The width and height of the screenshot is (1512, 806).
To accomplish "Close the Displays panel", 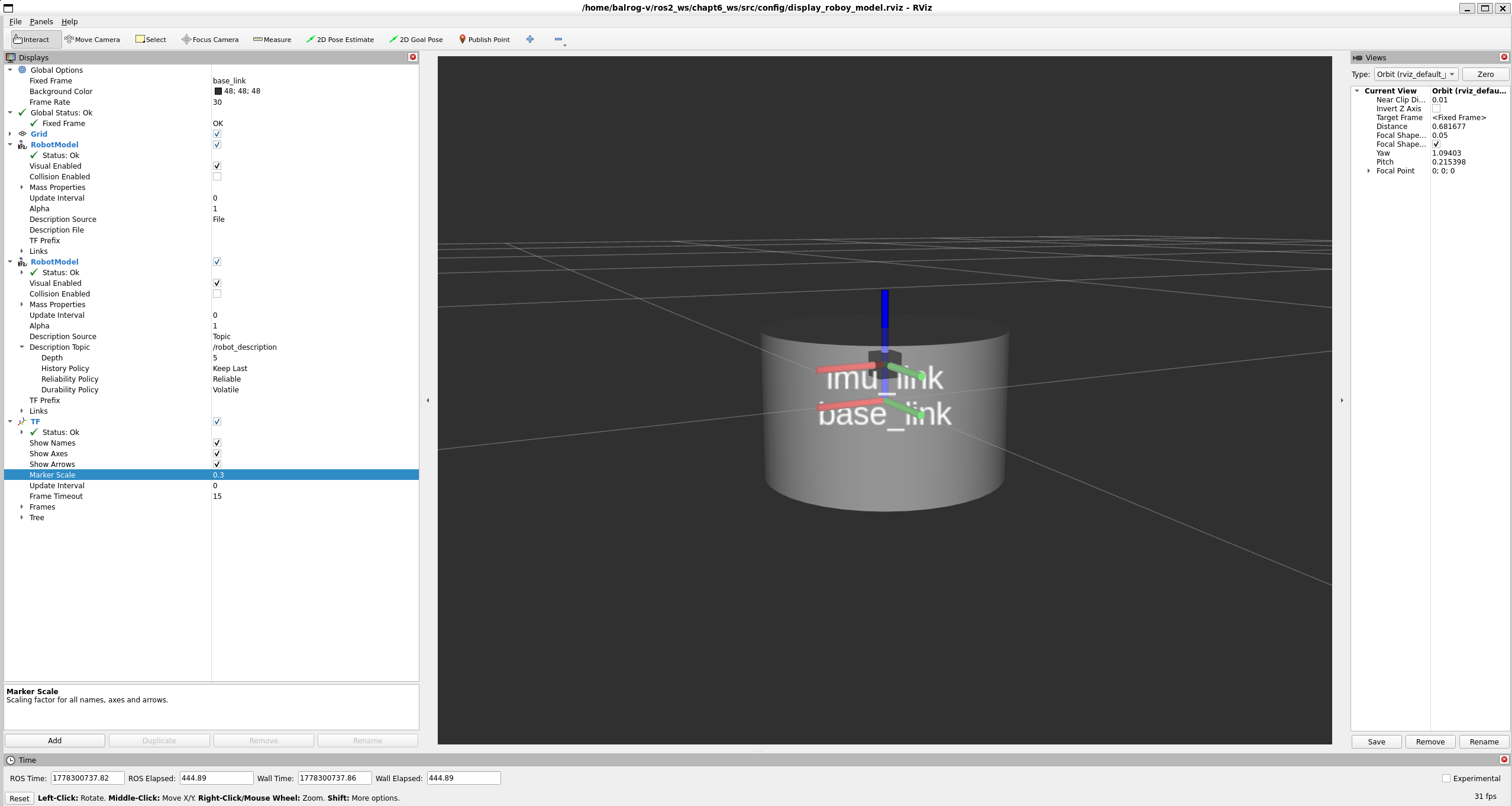I will point(413,57).
